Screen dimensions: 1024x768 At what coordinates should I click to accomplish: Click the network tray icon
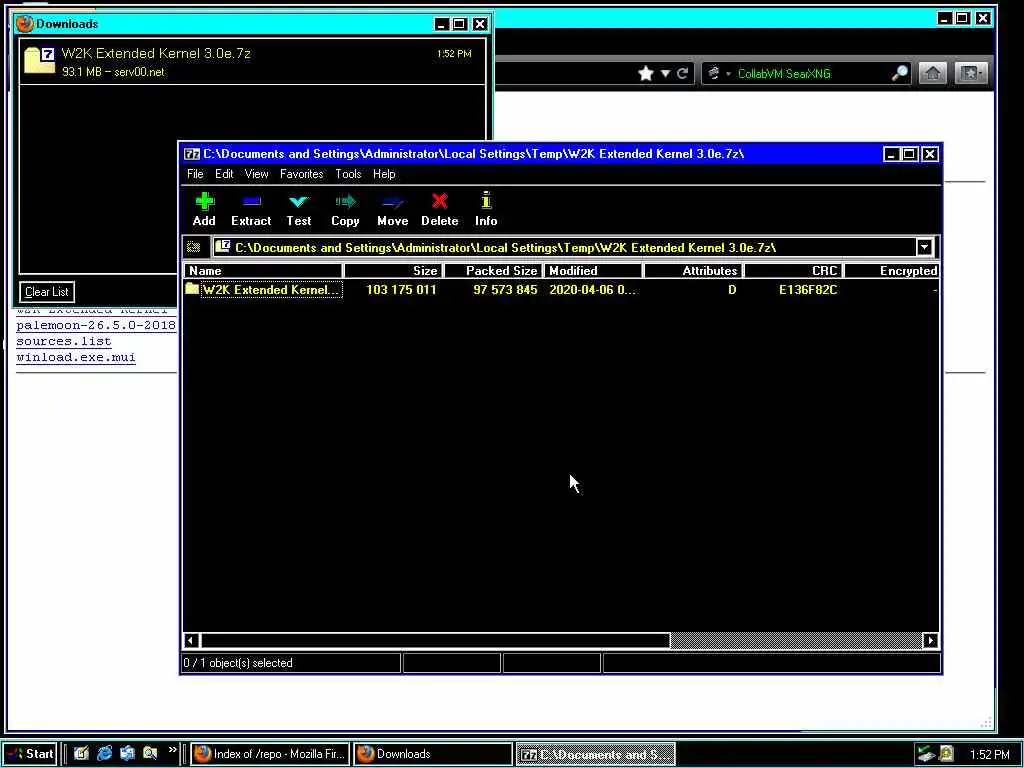926,754
